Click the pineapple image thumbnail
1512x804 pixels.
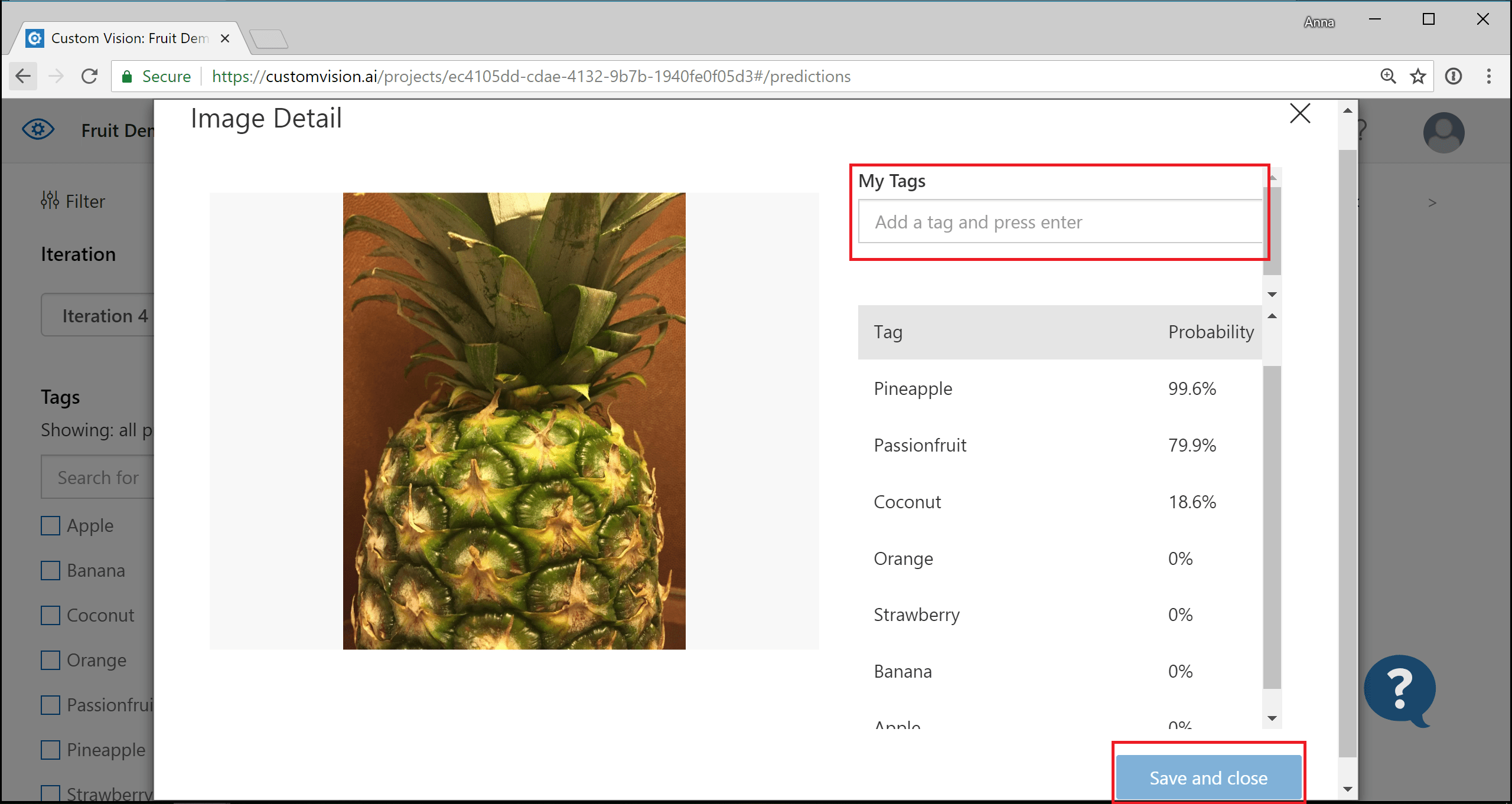(x=515, y=421)
